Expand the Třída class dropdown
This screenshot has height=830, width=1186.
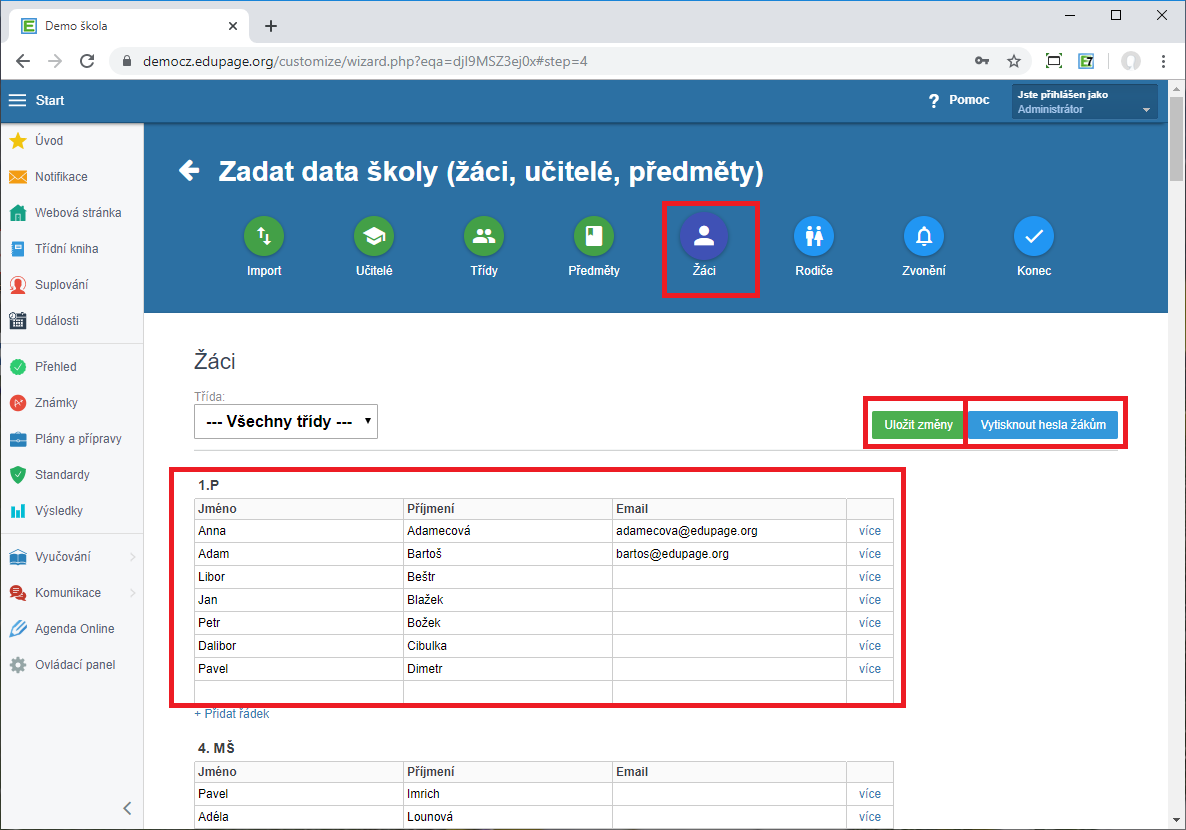click(286, 422)
